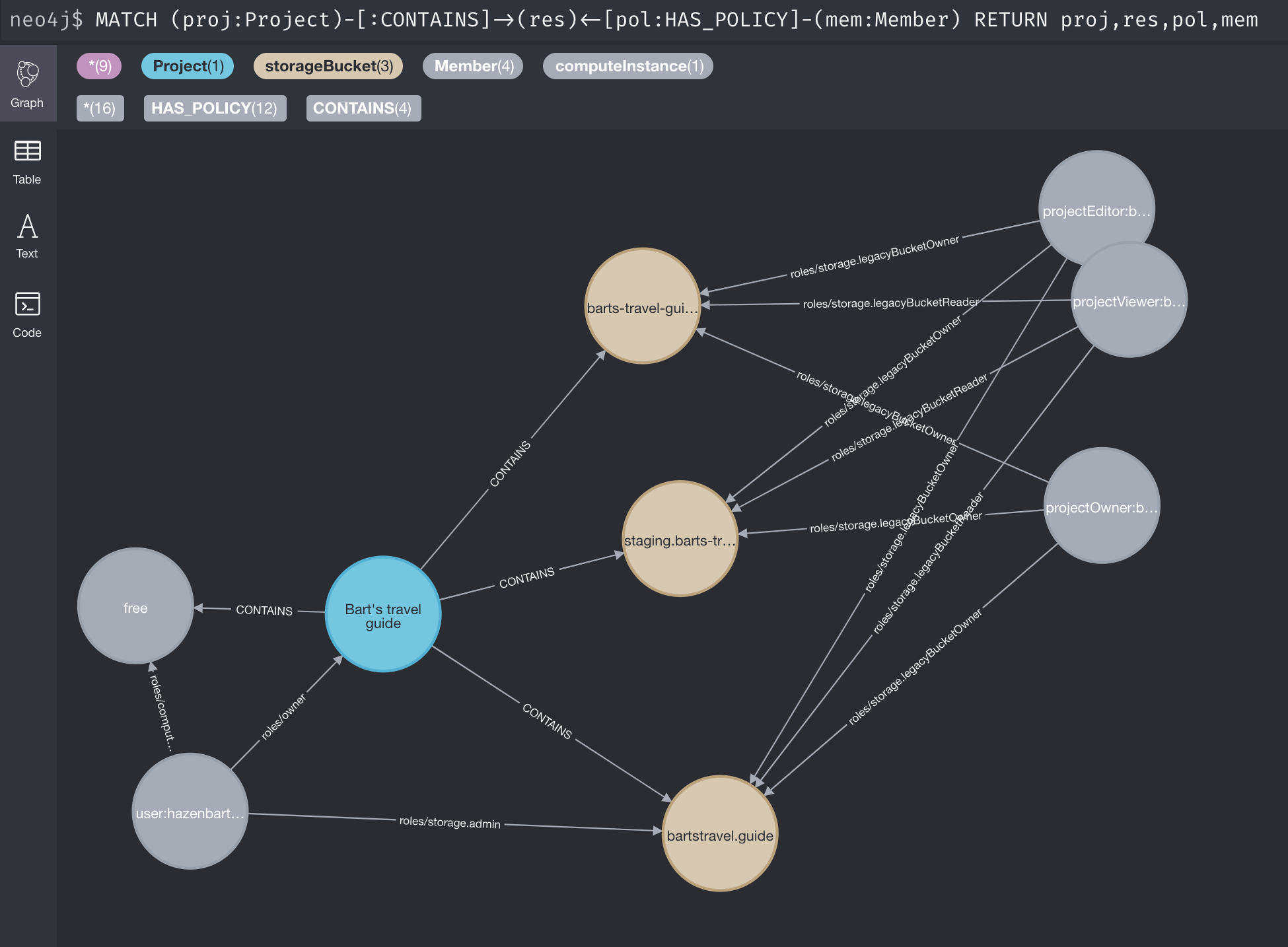
Task: Select the computeInstance node type filter
Action: point(631,66)
